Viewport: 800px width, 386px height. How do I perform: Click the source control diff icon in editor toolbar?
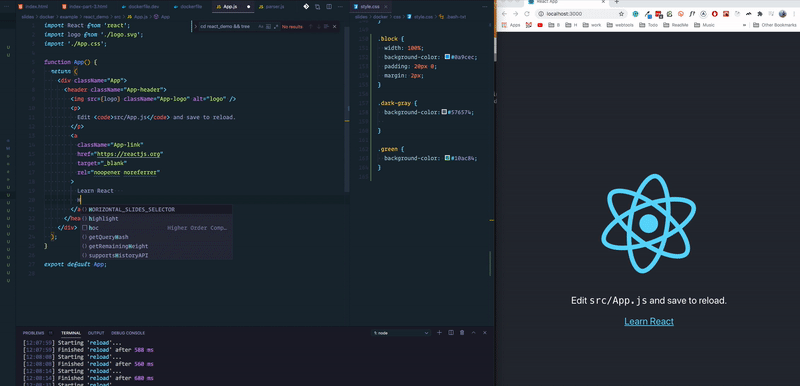306,7
